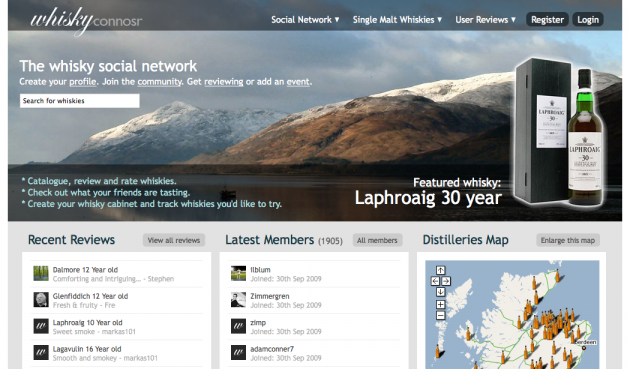Open Zimmergren's member avatar
Screen dimensions: 630x369
238,300
